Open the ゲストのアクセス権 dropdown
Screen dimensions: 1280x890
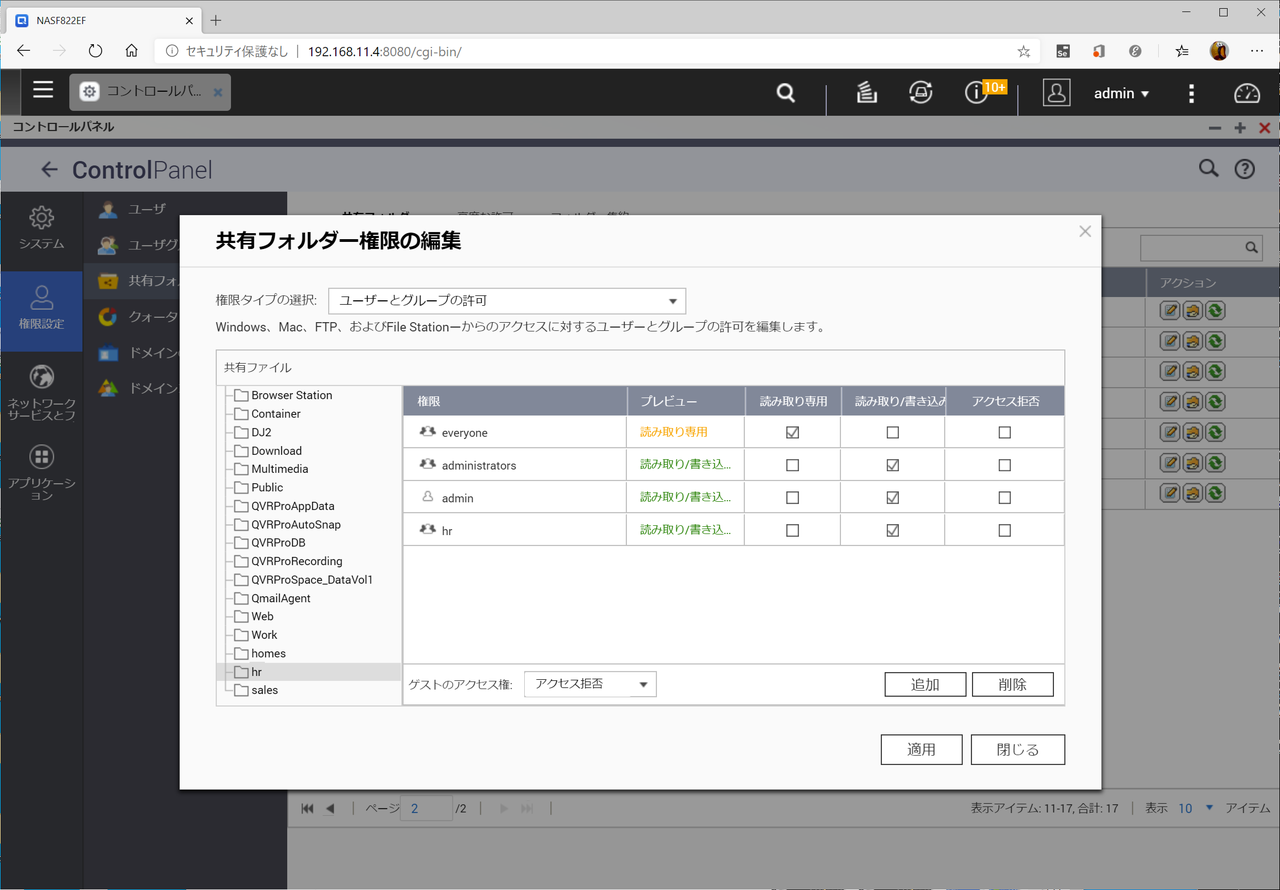pyautogui.click(x=589, y=684)
